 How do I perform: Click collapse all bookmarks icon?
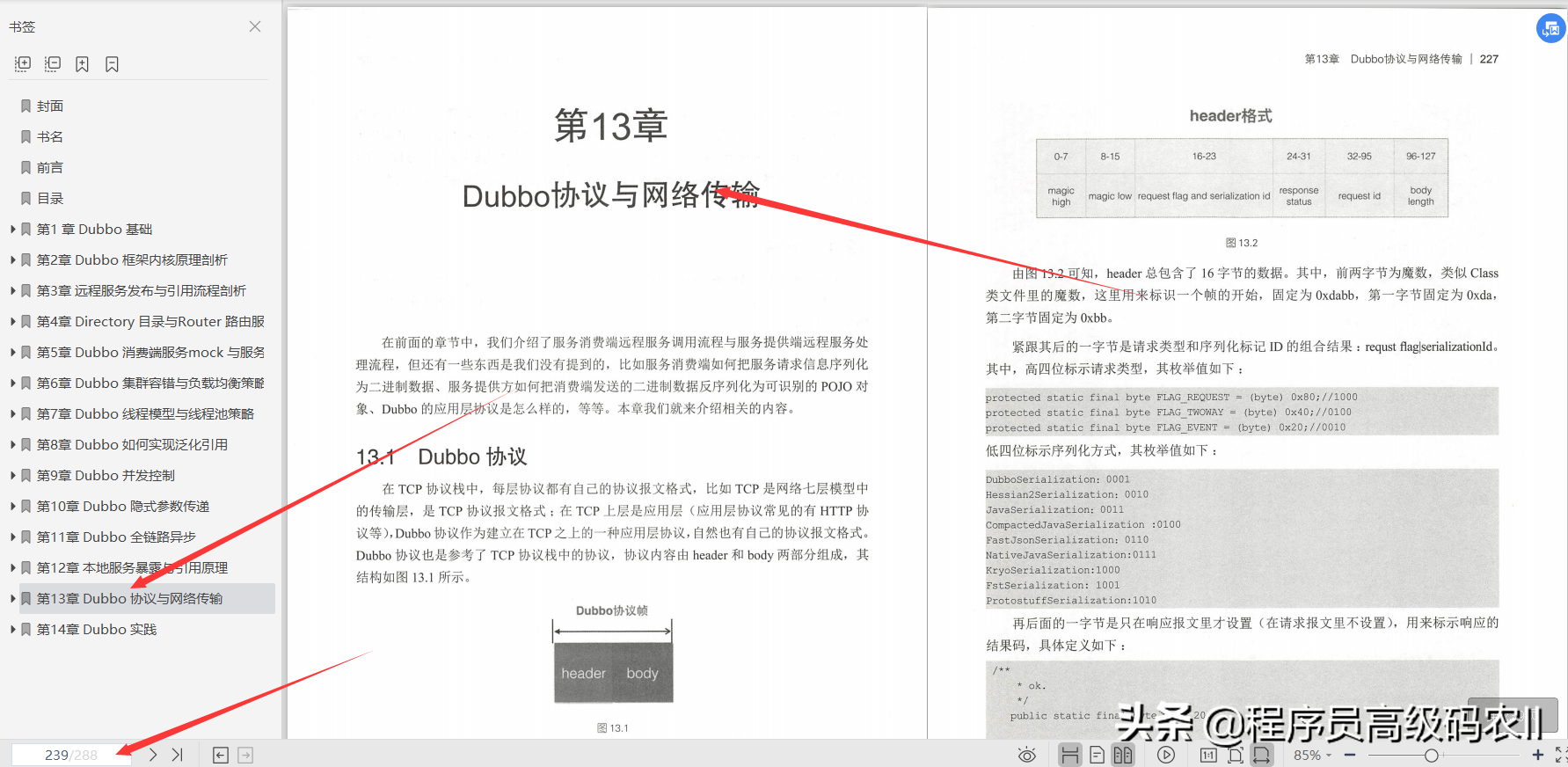53,64
